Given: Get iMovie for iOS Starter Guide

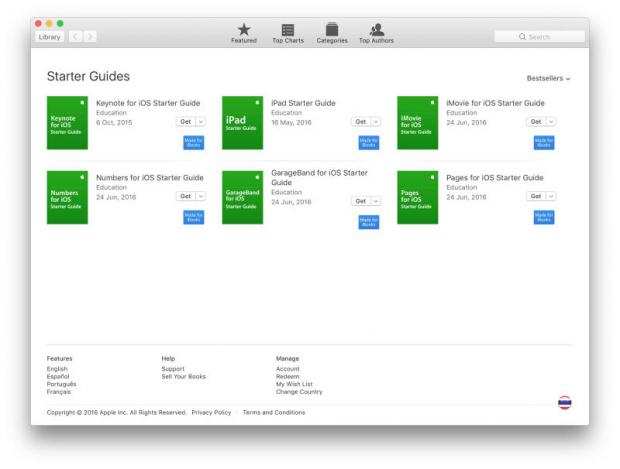Looking at the screenshot, I should [536, 122].
